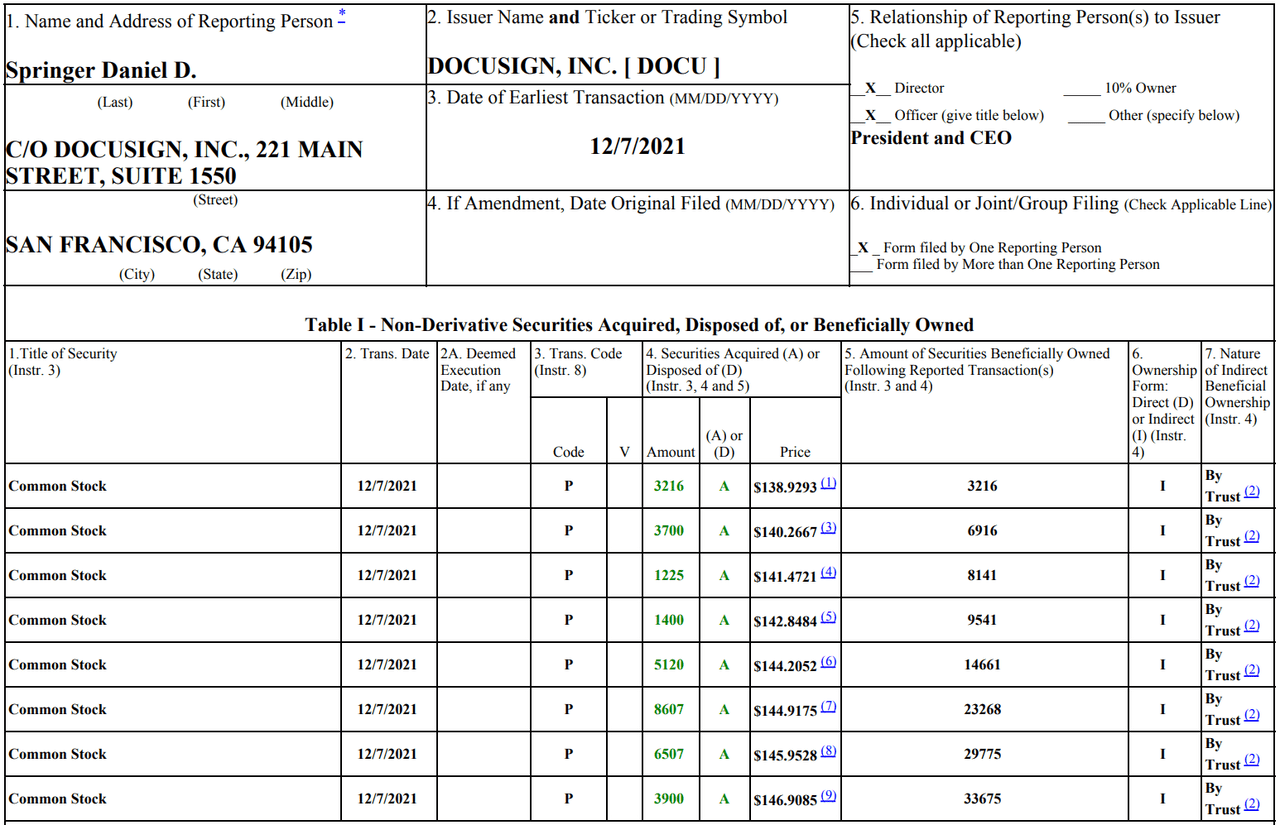Screen dimensions: 1280x825
Task: Click price $145.9528
Action: click(785, 755)
